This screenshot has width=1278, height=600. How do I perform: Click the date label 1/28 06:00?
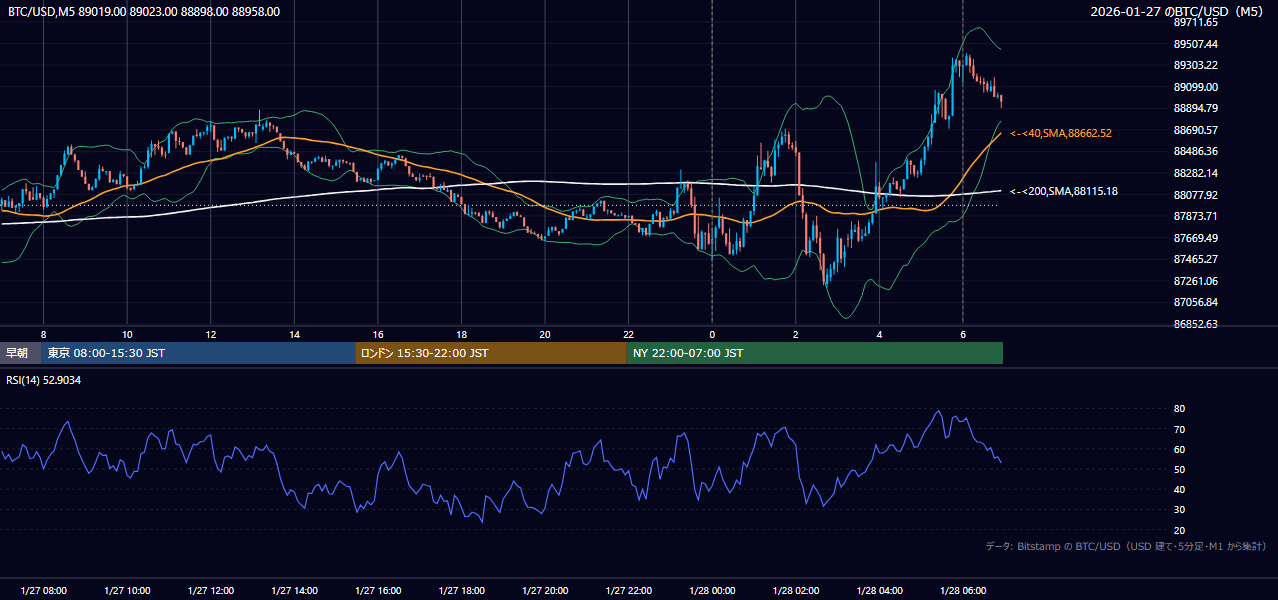pyautogui.click(x=963, y=591)
